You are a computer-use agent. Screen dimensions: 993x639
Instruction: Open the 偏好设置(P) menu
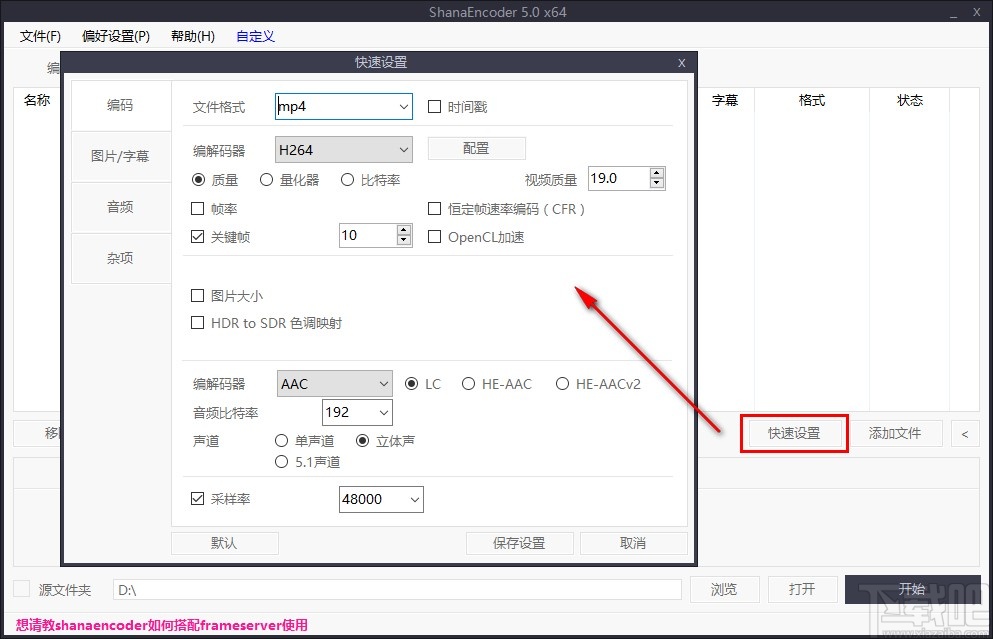point(116,36)
